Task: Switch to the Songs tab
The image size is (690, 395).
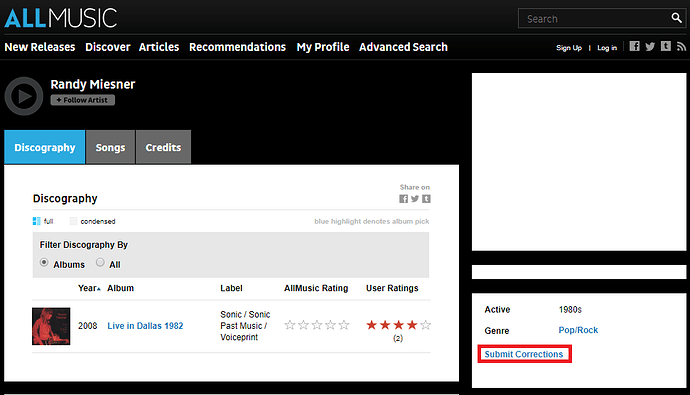Action: [x=110, y=147]
